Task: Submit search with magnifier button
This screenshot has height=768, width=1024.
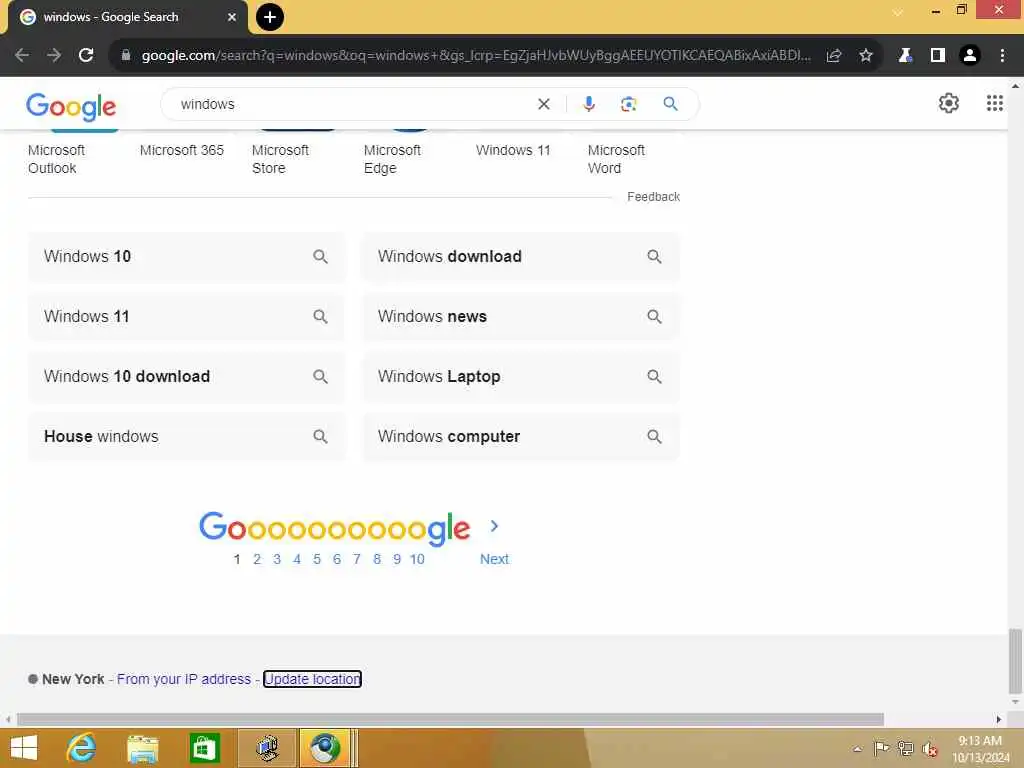Action: pos(670,104)
